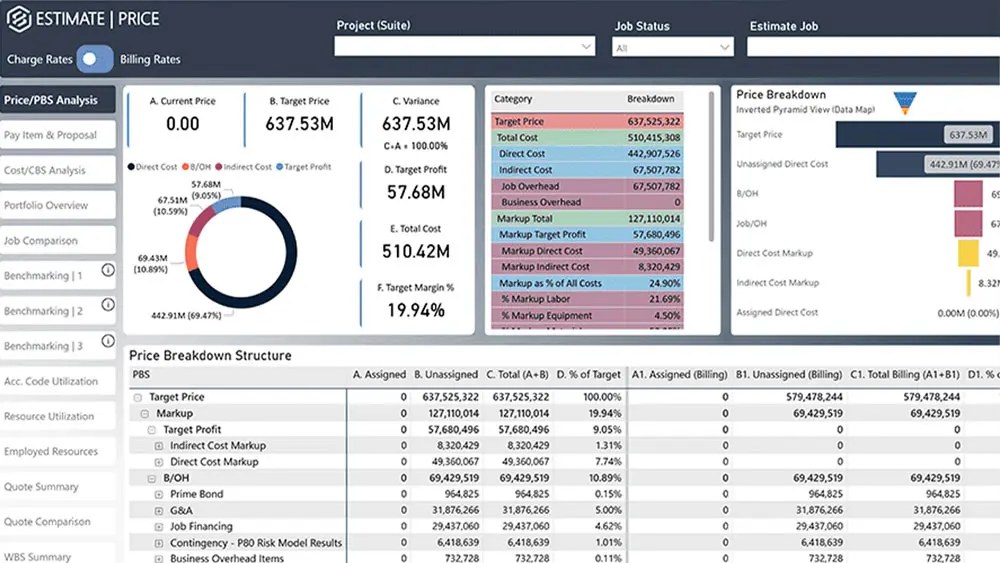Open Cost/CBS Analysis page

click(58, 170)
